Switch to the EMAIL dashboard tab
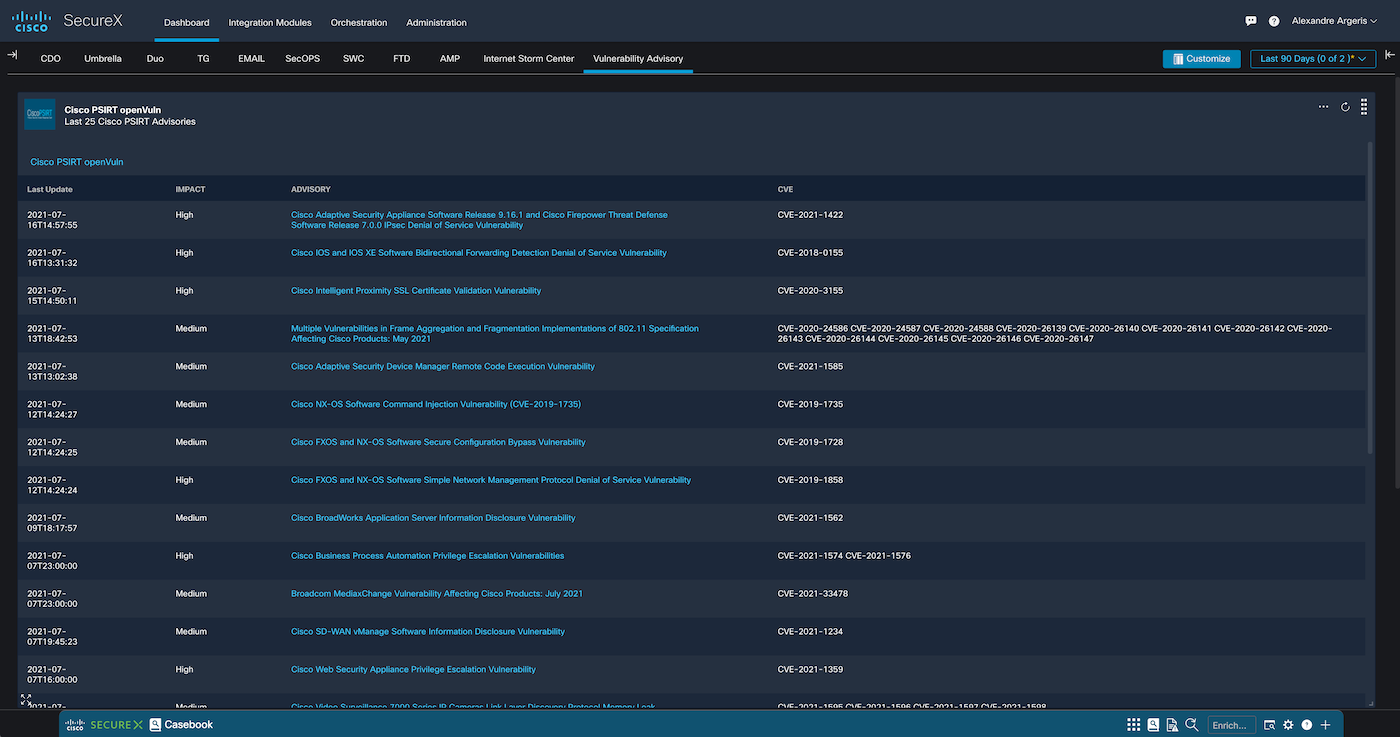The image size is (1400, 737). [251, 59]
